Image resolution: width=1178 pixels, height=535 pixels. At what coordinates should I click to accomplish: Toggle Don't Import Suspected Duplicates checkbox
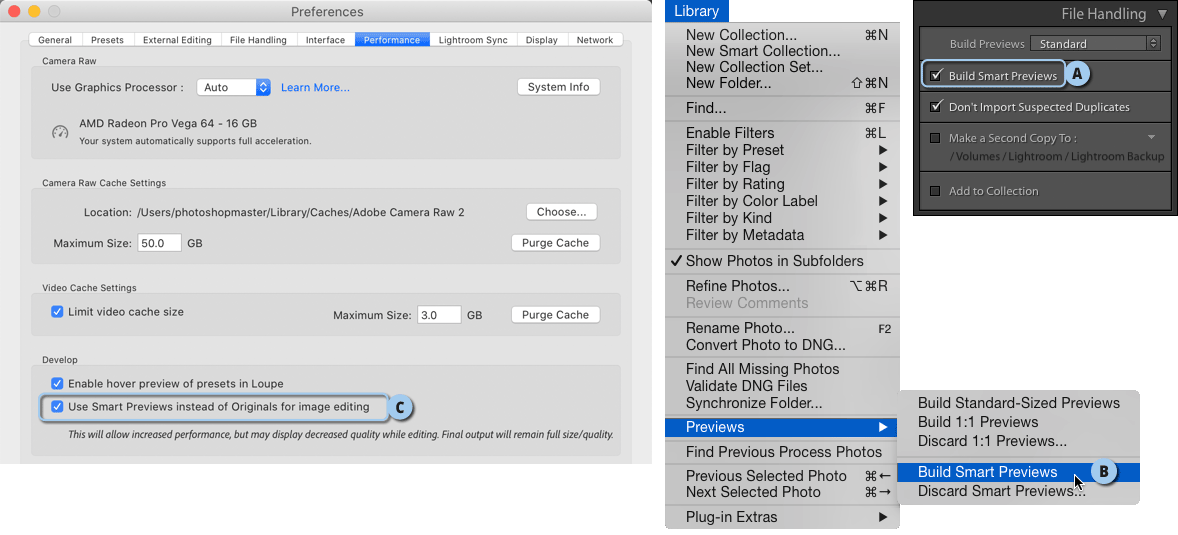coord(935,107)
